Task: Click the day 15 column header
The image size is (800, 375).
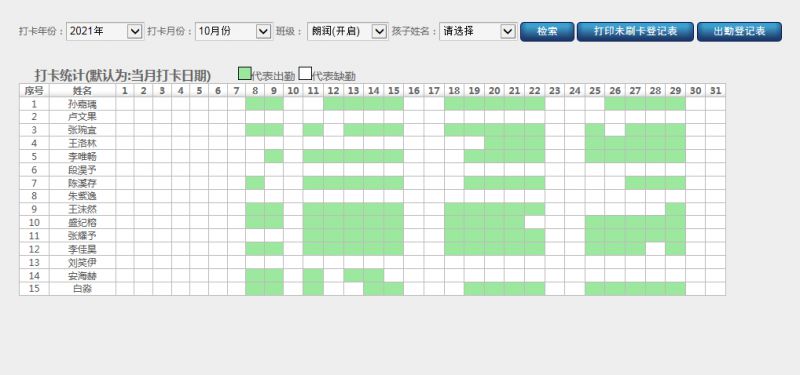Action: 393,90
